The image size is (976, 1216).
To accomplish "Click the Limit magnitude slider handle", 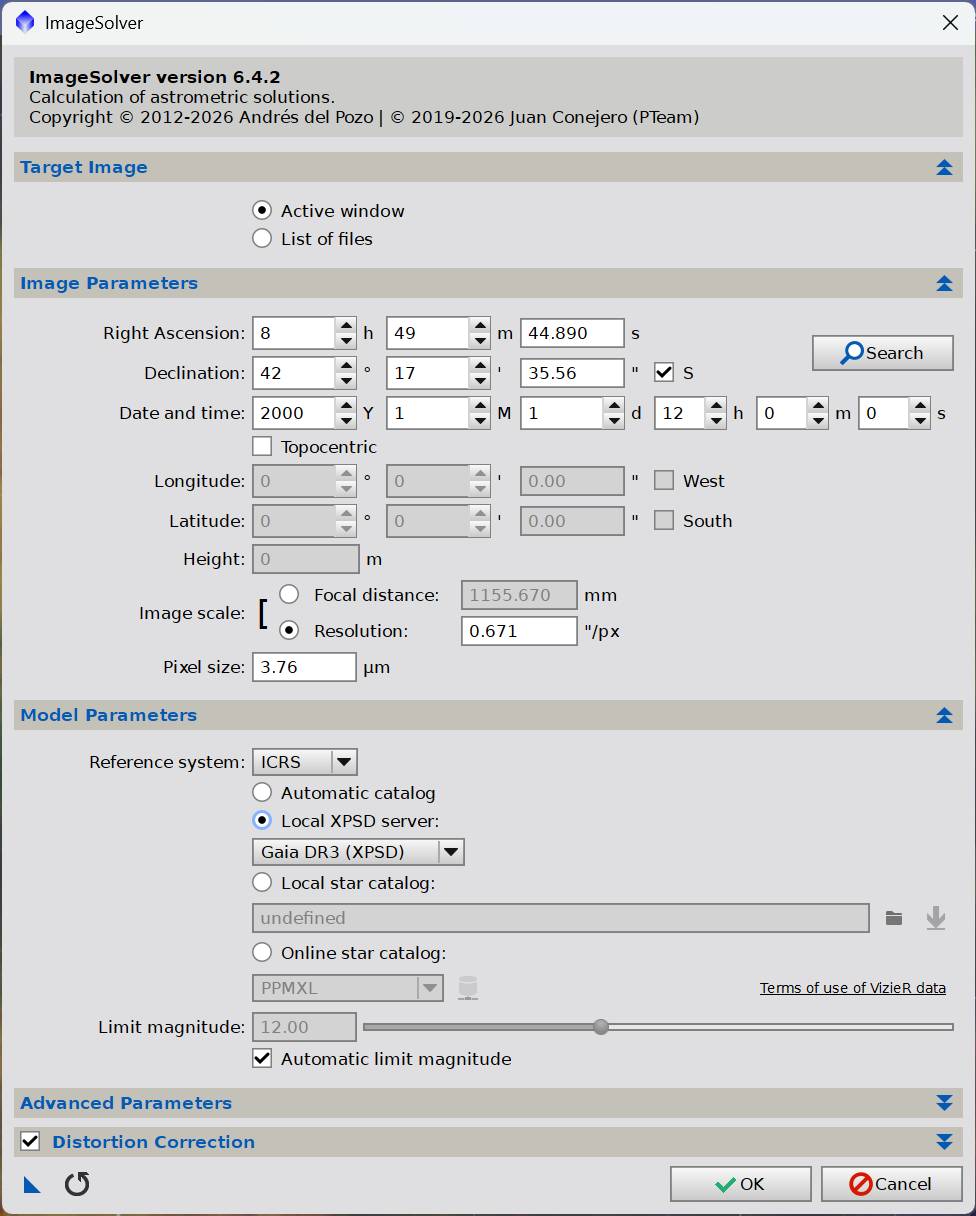I will click(601, 1027).
